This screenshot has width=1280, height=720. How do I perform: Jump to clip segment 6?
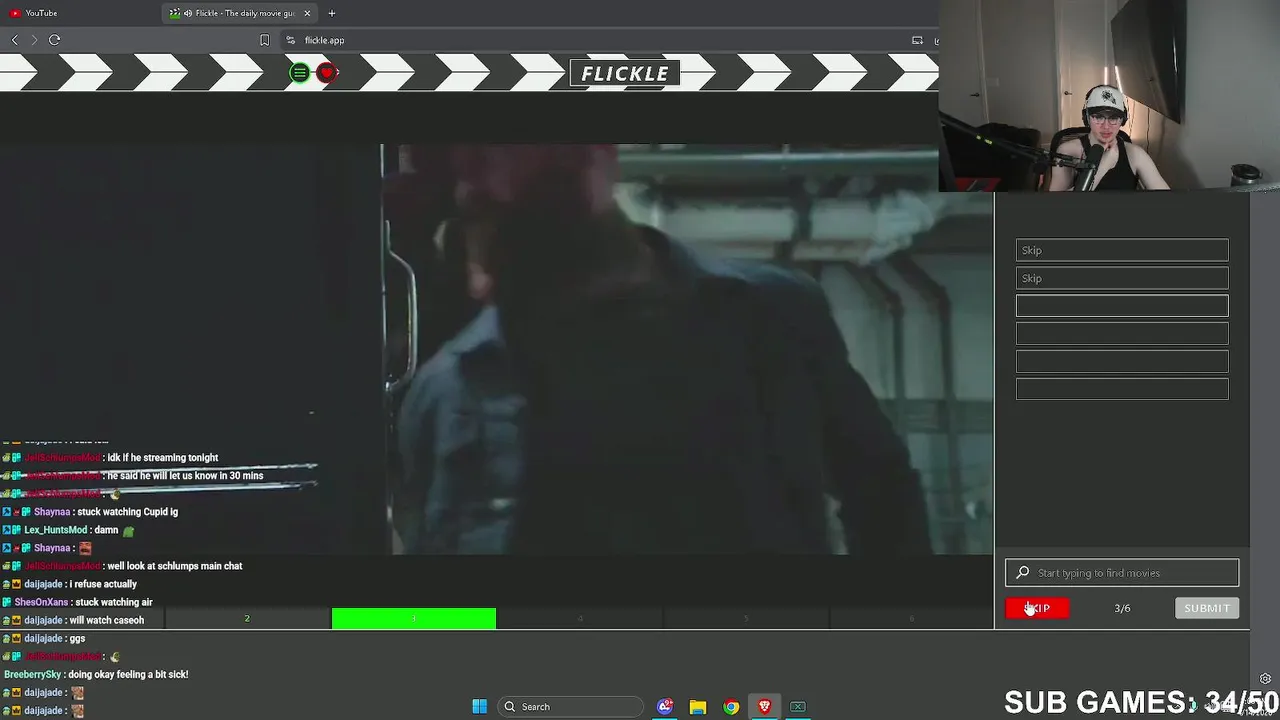(x=911, y=619)
